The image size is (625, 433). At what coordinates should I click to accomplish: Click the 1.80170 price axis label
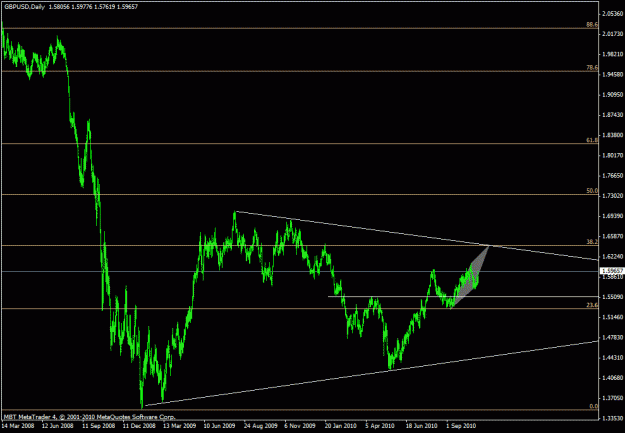click(x=613, y=155)
